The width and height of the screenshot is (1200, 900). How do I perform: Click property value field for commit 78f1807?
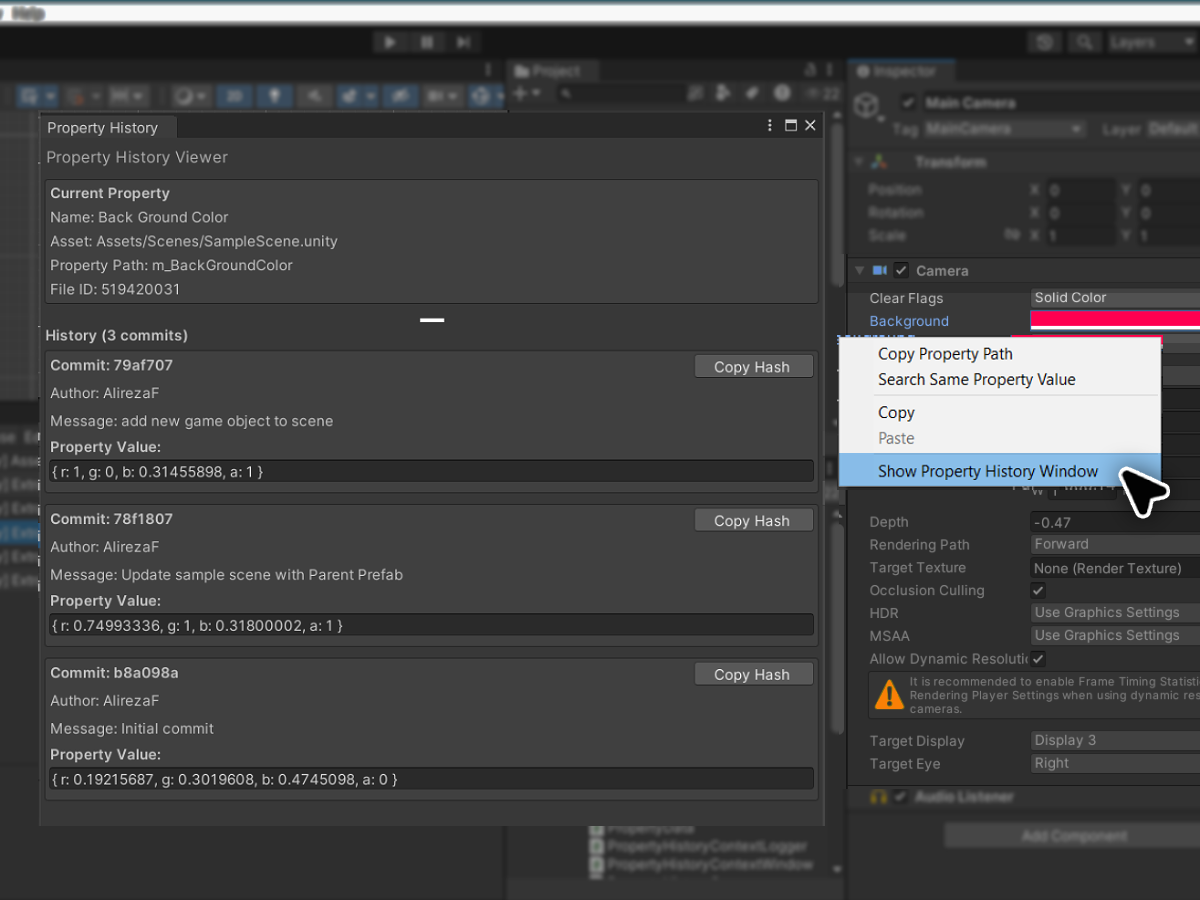click(431, 625)
